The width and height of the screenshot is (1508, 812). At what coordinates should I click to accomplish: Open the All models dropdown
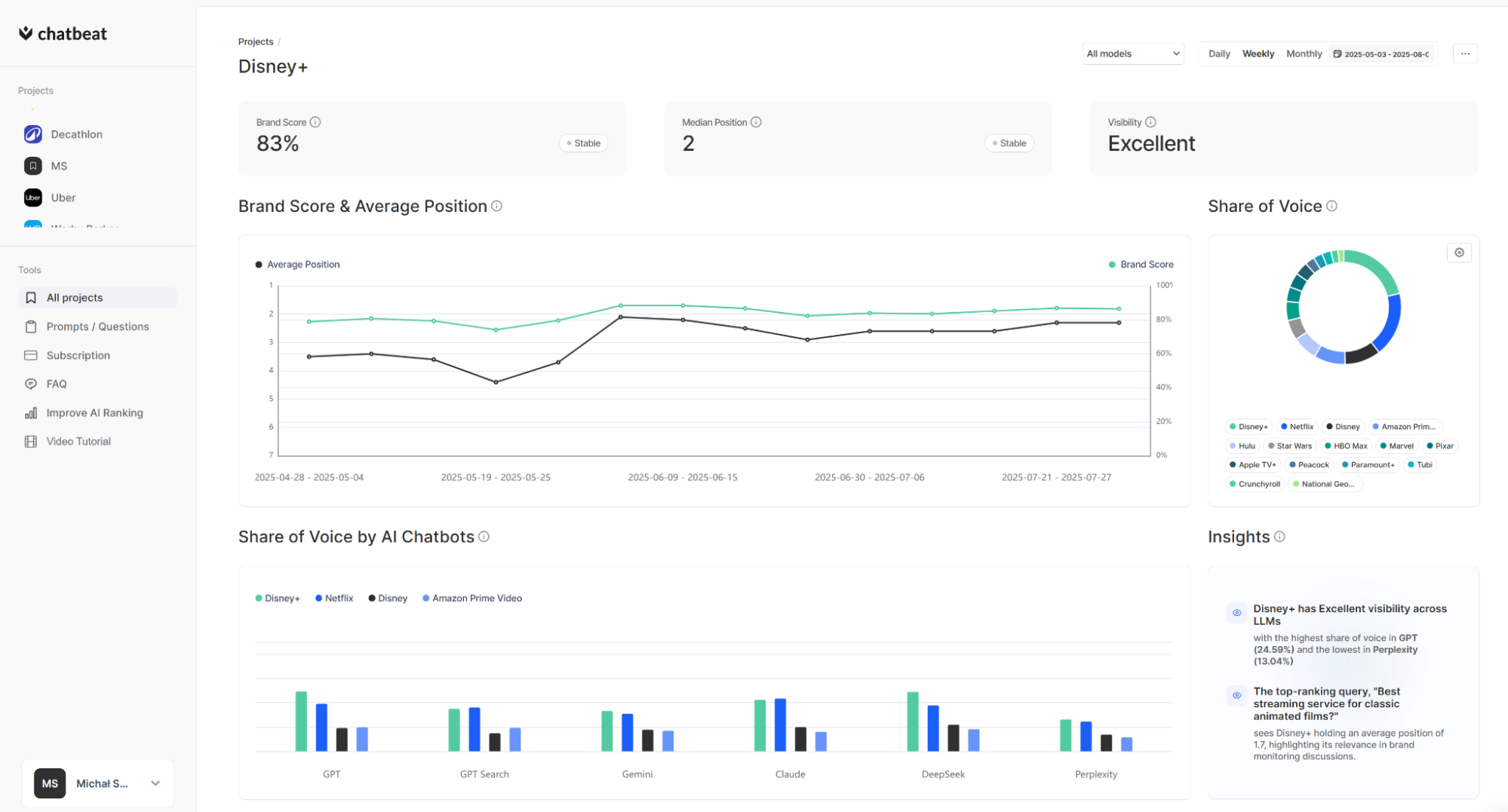[1133, 54]
